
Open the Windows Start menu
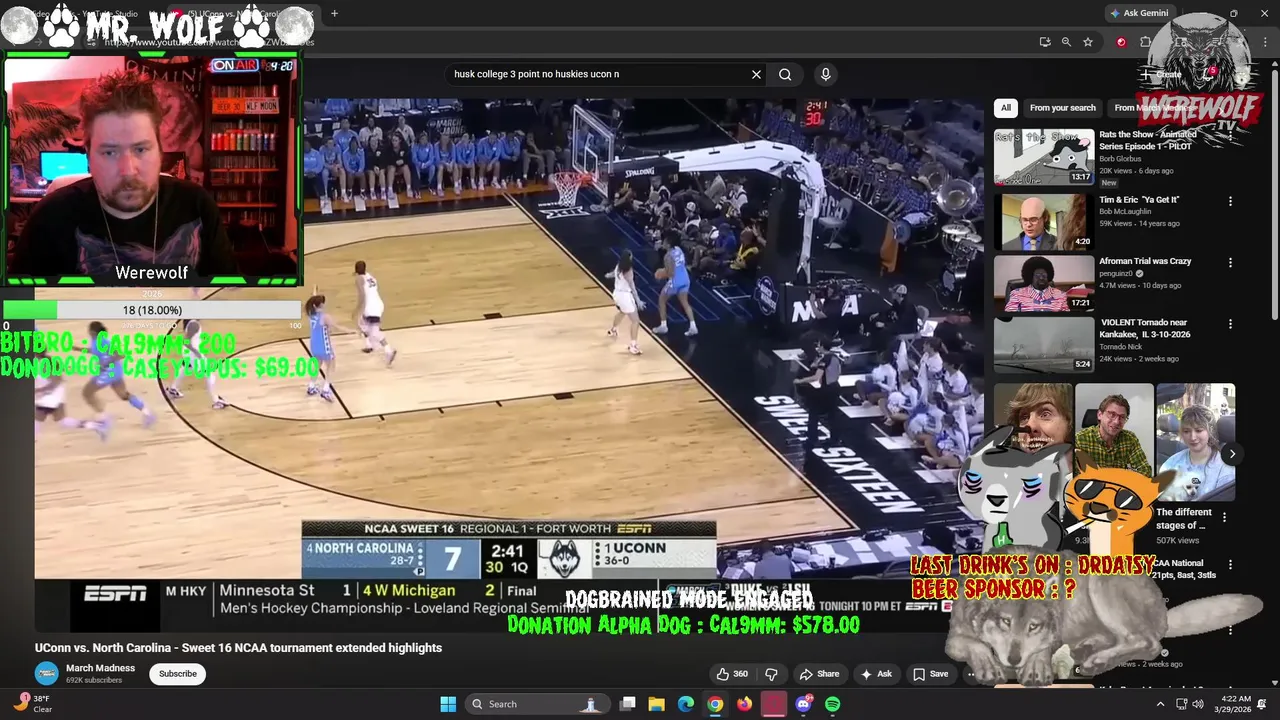pyautogui.click(x=448, y=704)
